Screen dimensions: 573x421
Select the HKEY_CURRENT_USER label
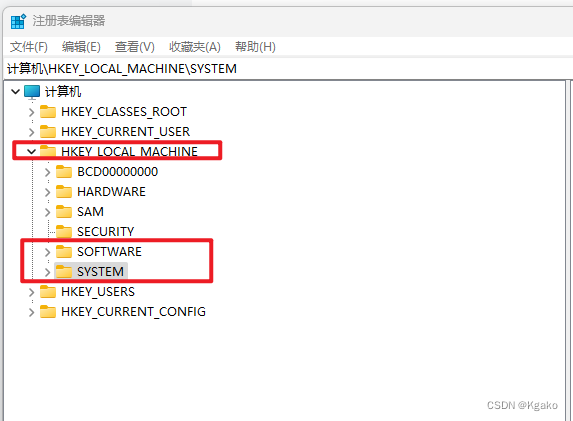[126, 132]
